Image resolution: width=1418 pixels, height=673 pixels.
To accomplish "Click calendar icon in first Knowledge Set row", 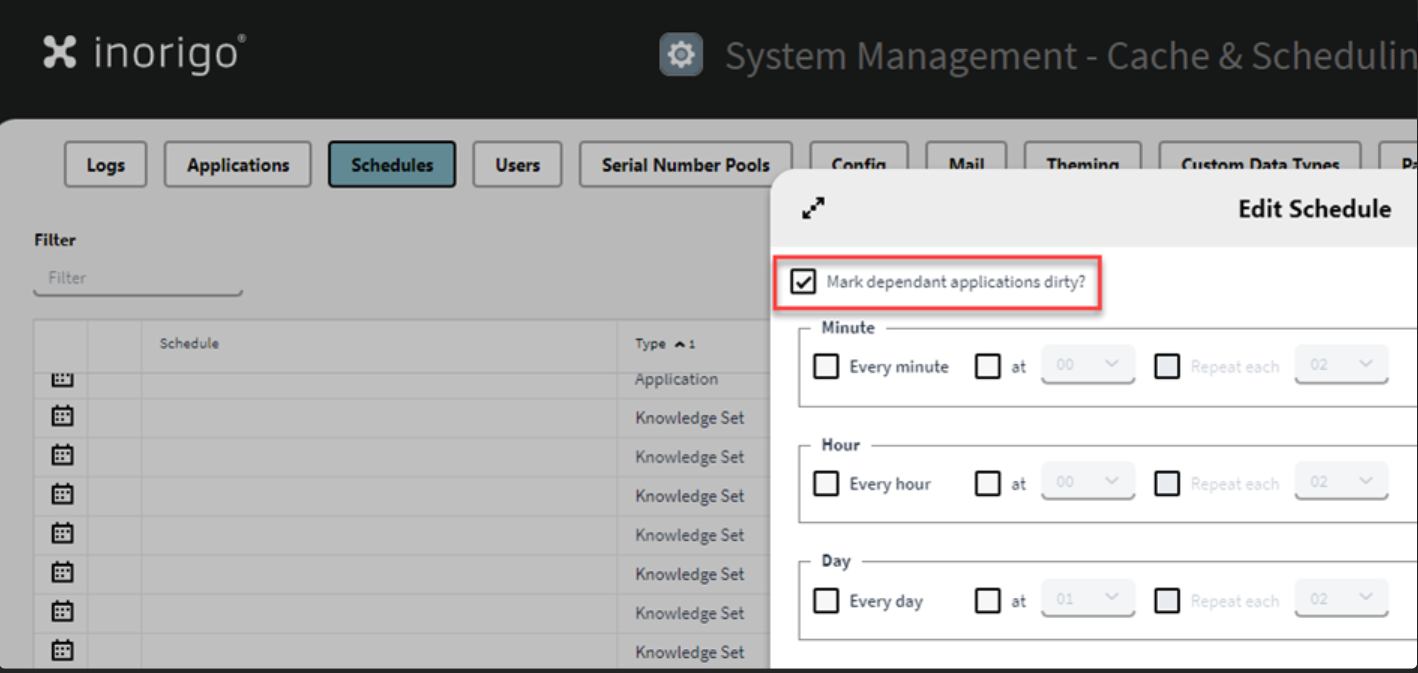I will point(62,417).
